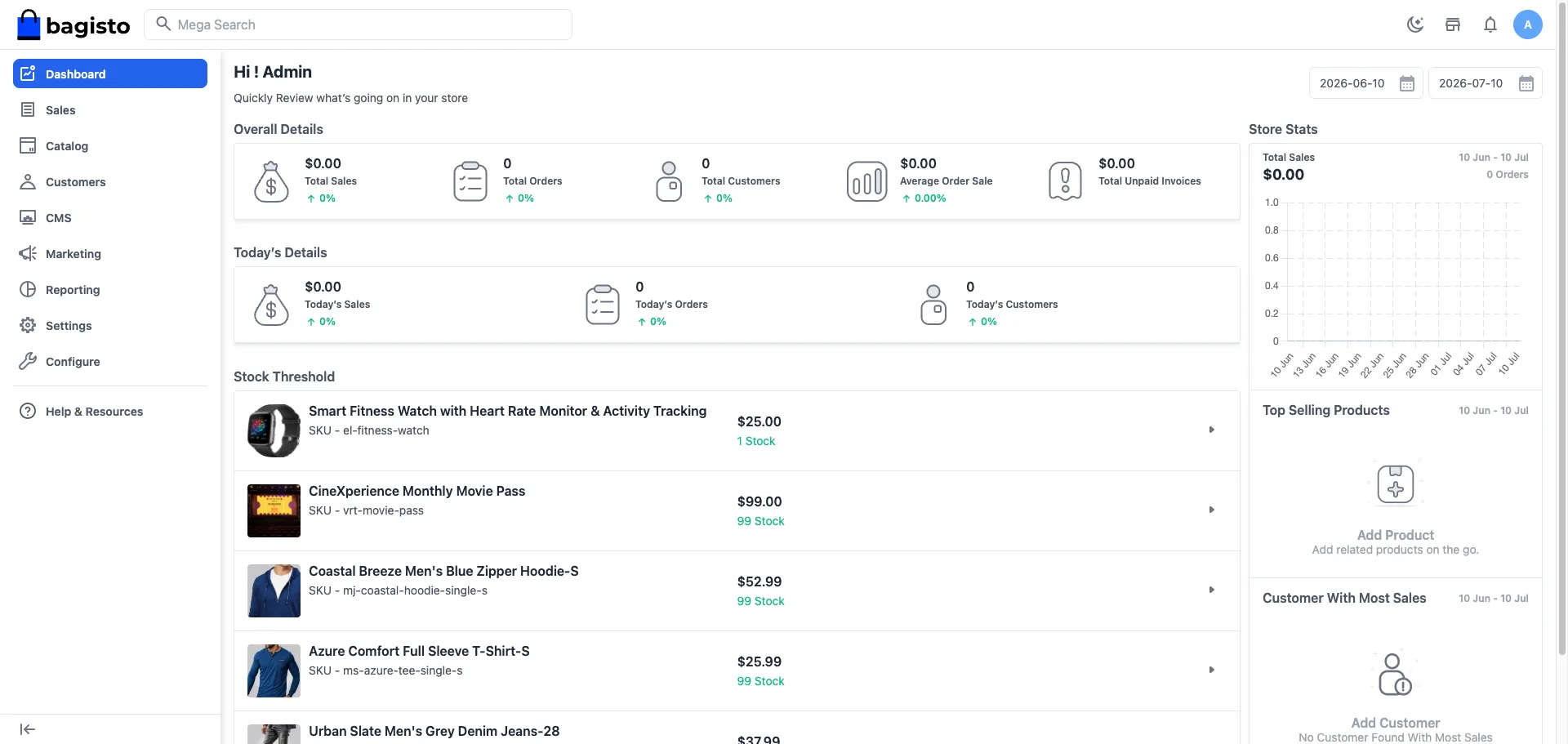Open the CMS menu item
This screenshot has width=1568, height=744.
tap(110, 217)
